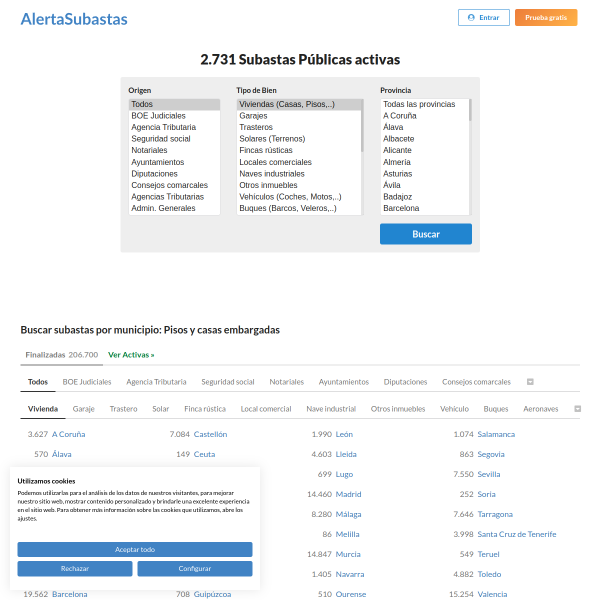Select Albacete in Provincia list

coord(425,139)
